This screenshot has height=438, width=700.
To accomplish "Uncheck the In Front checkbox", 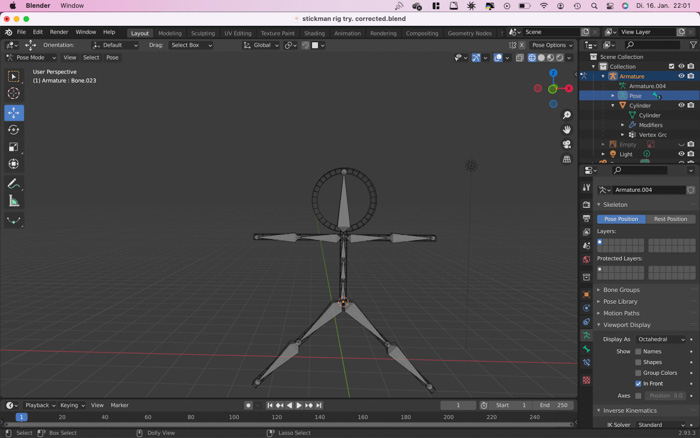I will 638,383.
